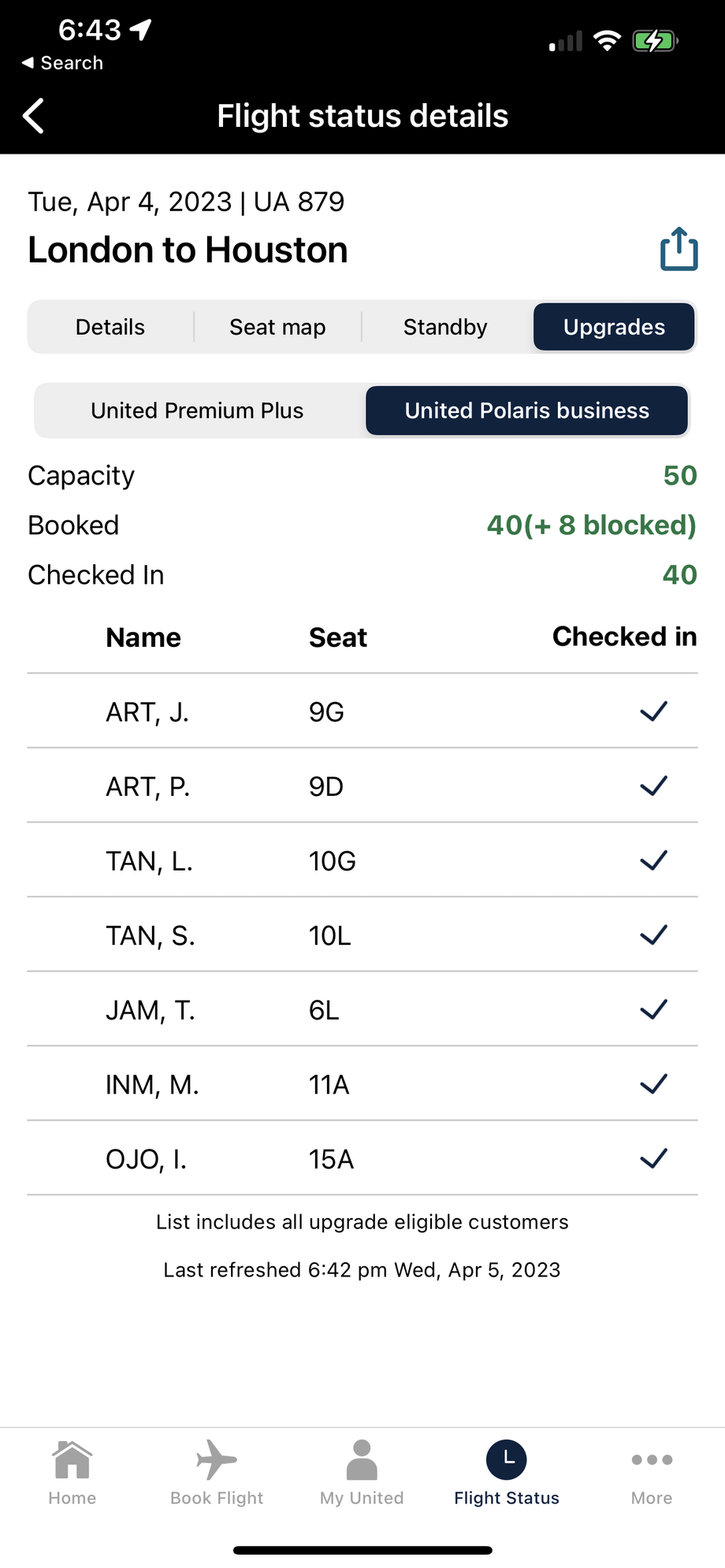
Task: Tap checked-in checkmark for ART, J.
Action: point(653,712)
